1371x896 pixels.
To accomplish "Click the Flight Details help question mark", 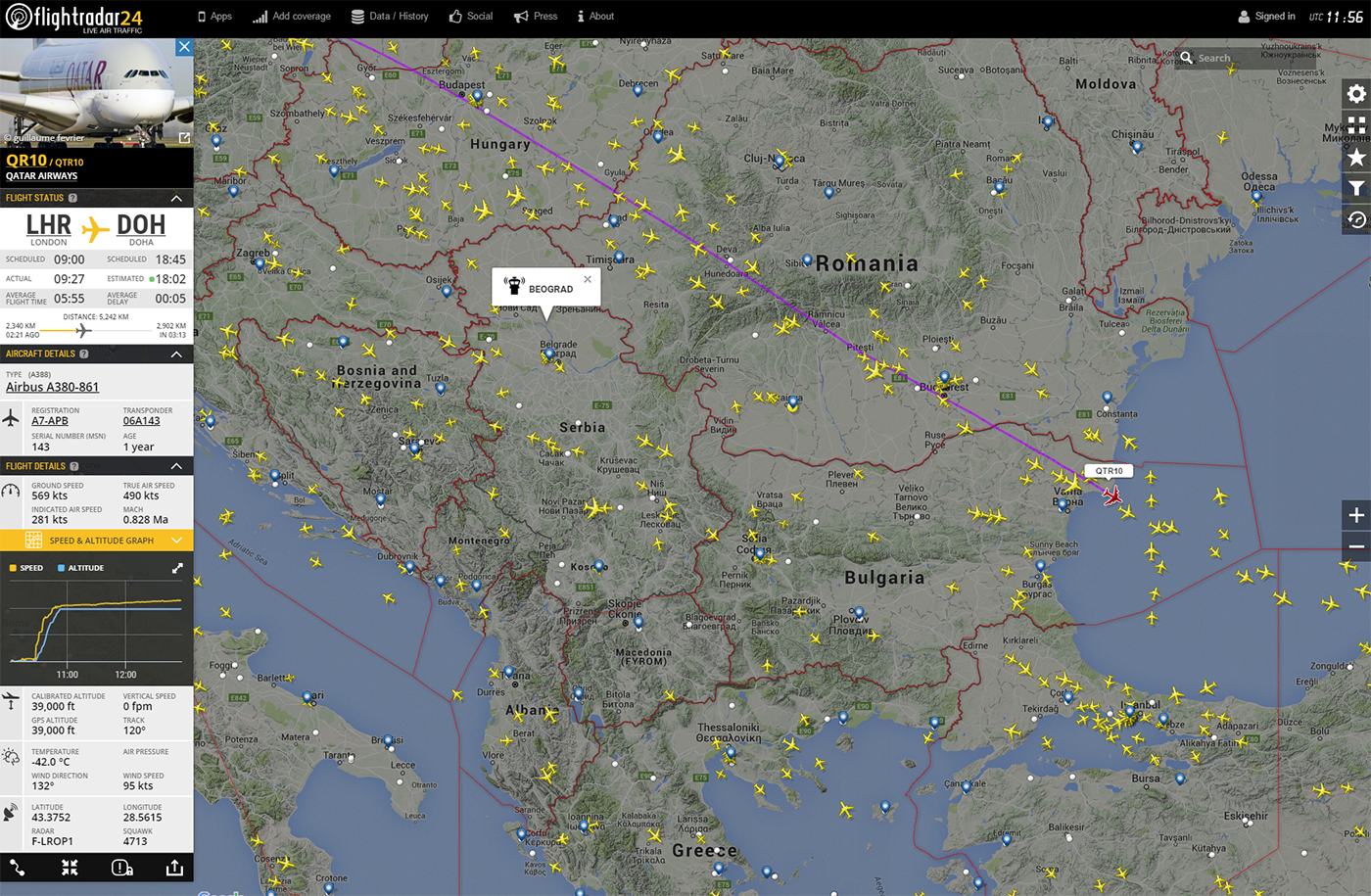I will [x=73, y=466].
